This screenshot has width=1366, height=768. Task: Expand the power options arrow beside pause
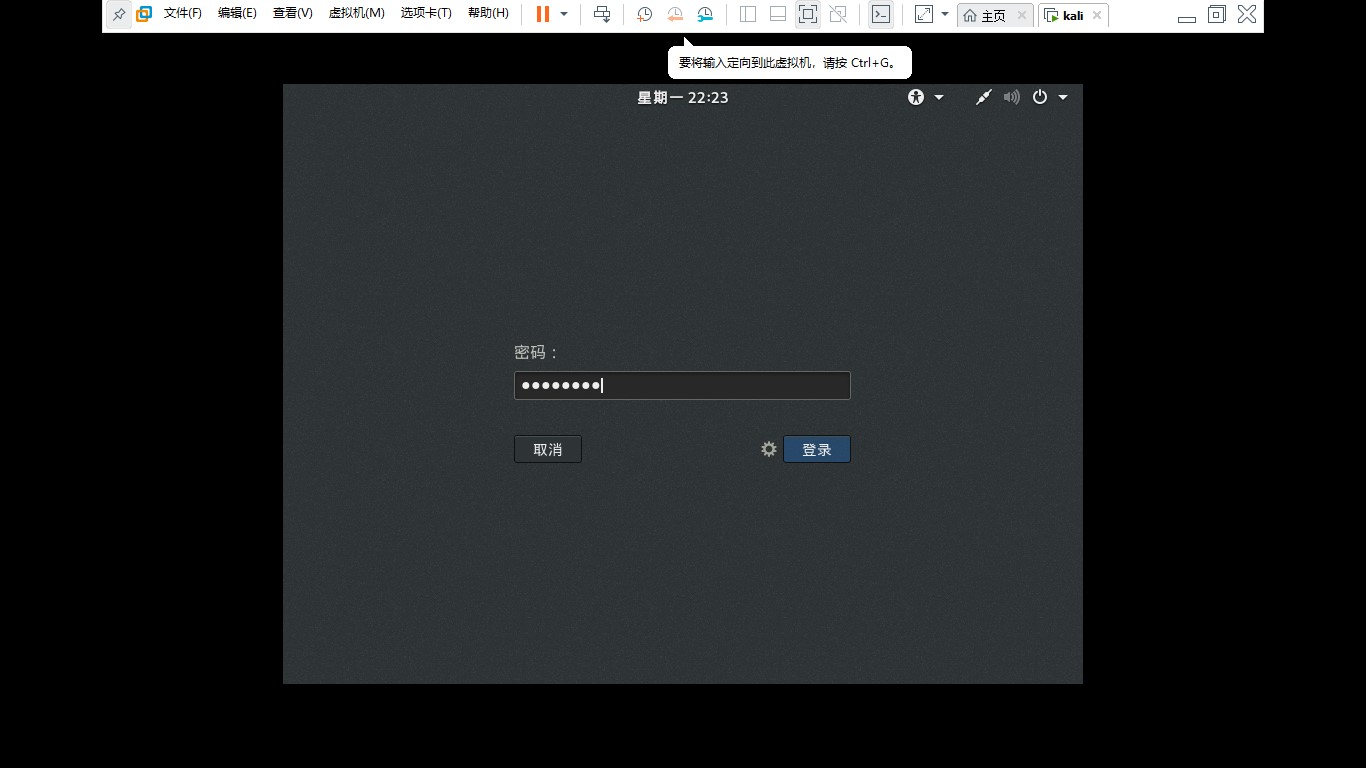point(564,14)
